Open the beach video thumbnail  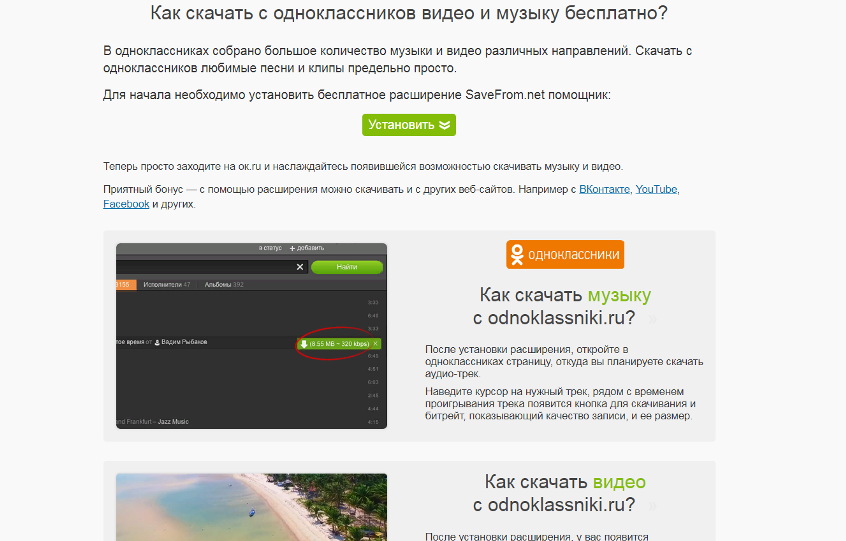251,507
